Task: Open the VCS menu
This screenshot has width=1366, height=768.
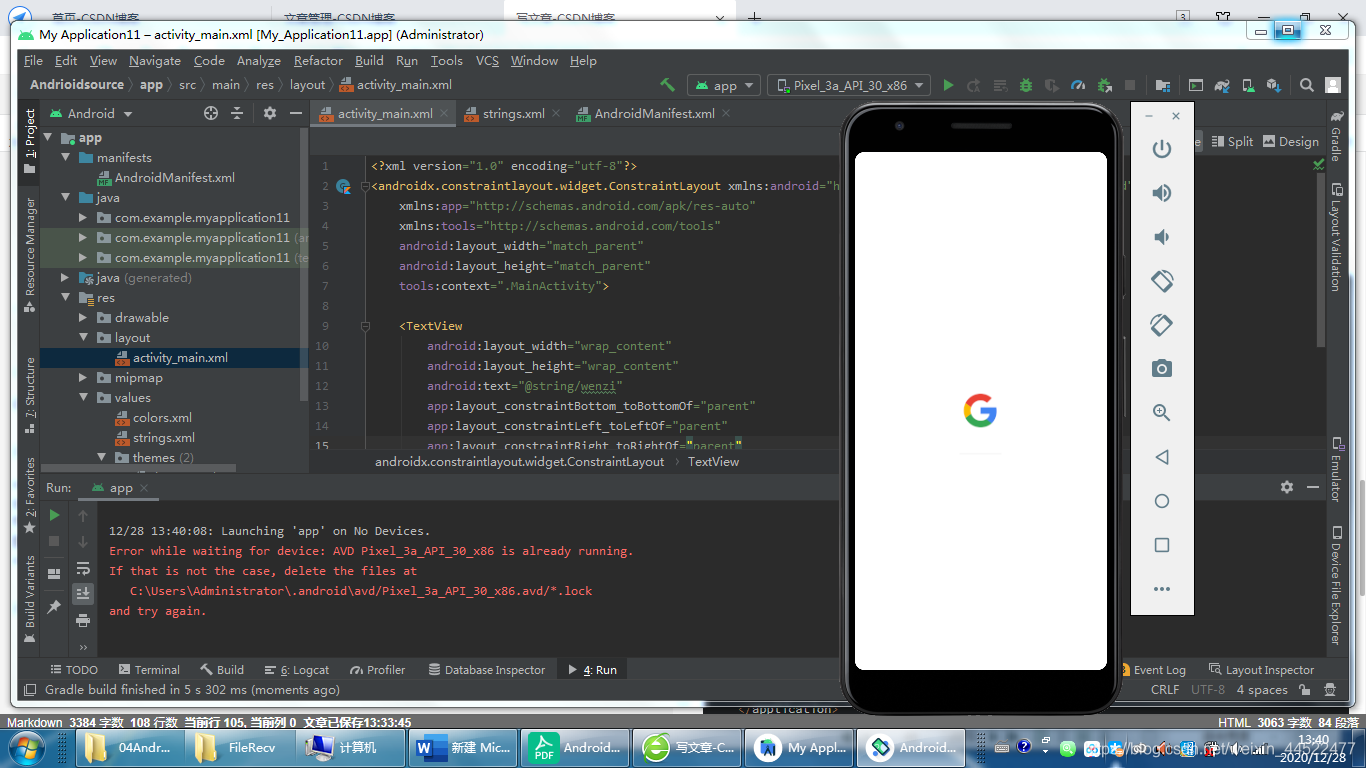Action: coord(487,61)
